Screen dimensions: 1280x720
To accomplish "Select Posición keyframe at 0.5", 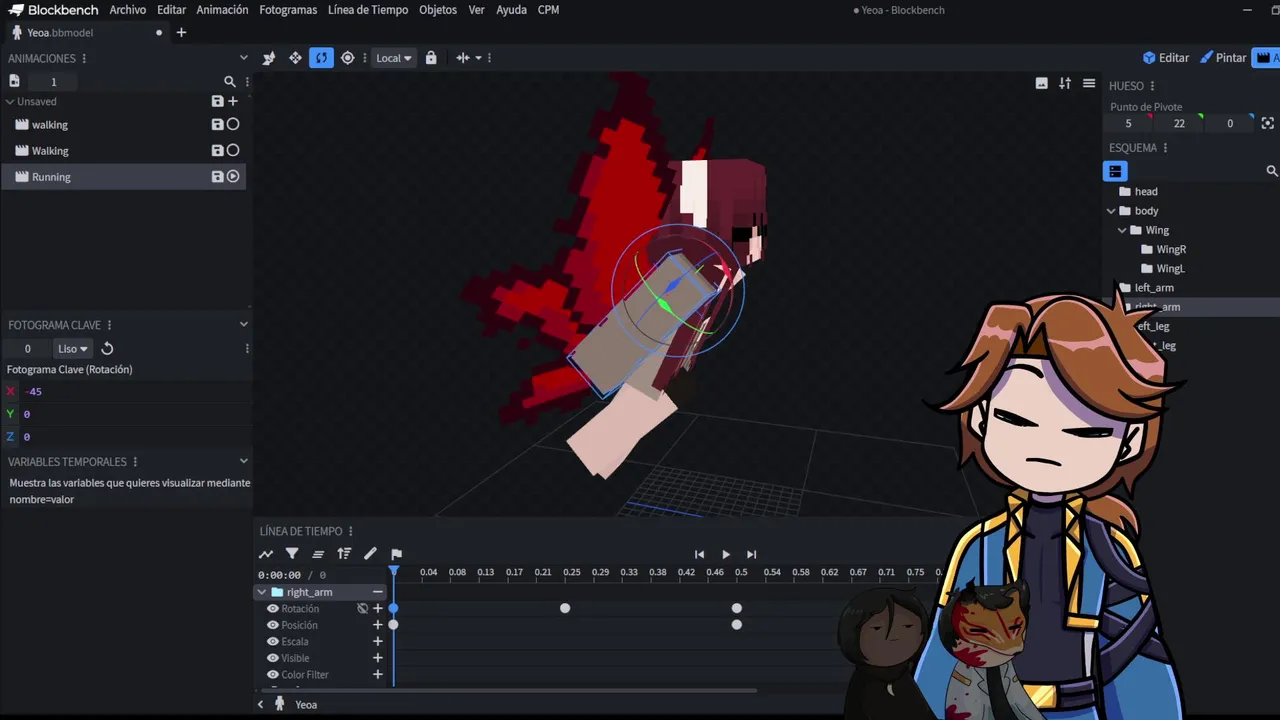I will 737,625.
